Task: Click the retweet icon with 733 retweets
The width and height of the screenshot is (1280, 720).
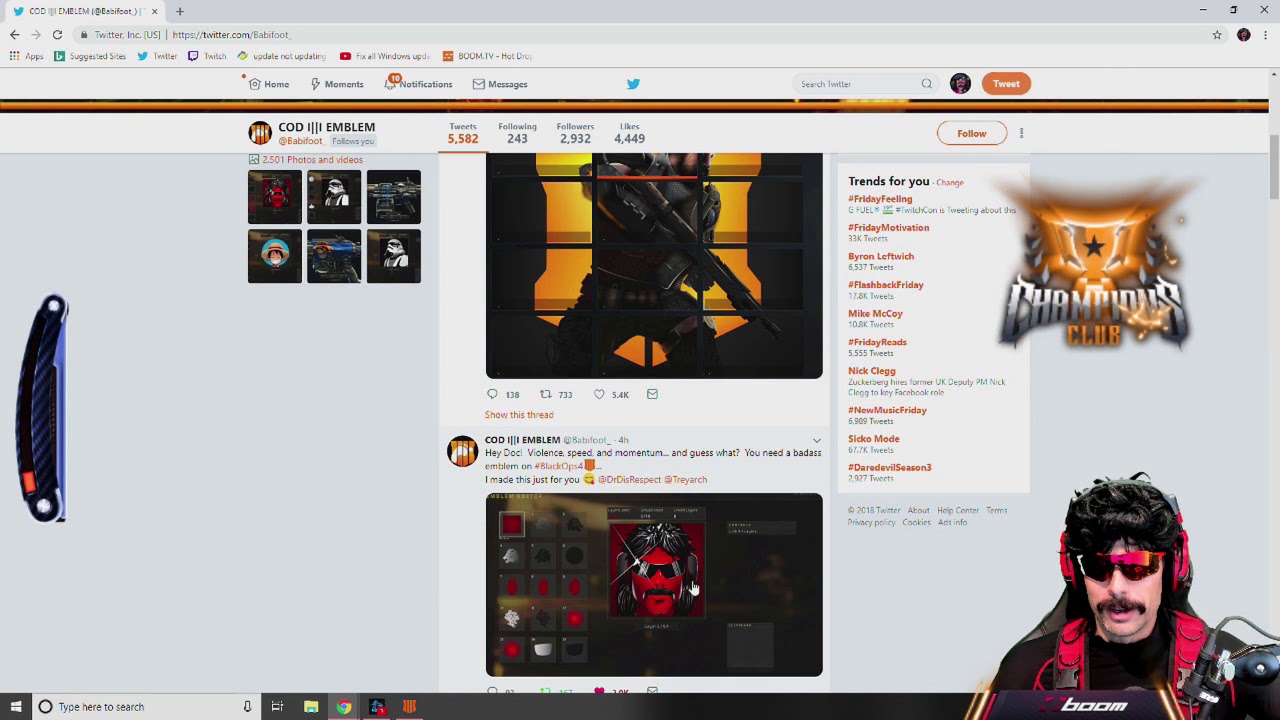Action: (545, 394)
